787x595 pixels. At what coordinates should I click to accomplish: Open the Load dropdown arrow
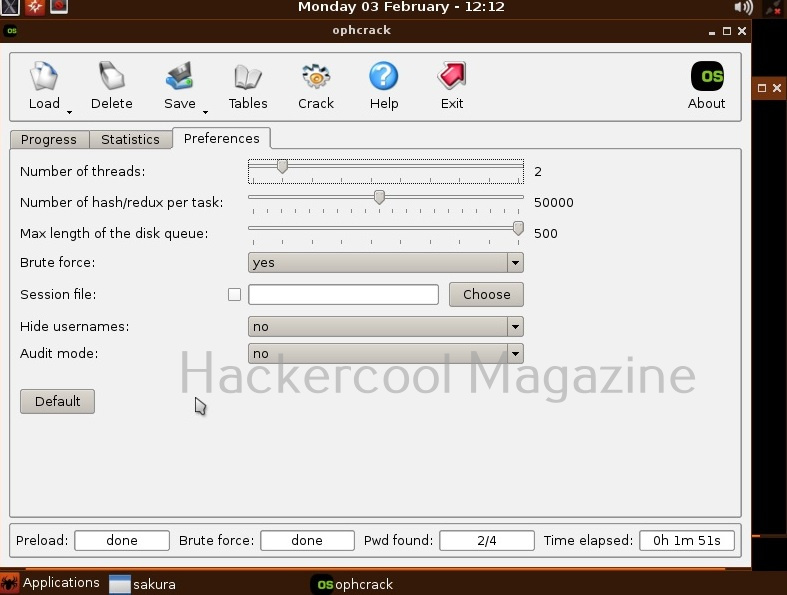(69, 112)
